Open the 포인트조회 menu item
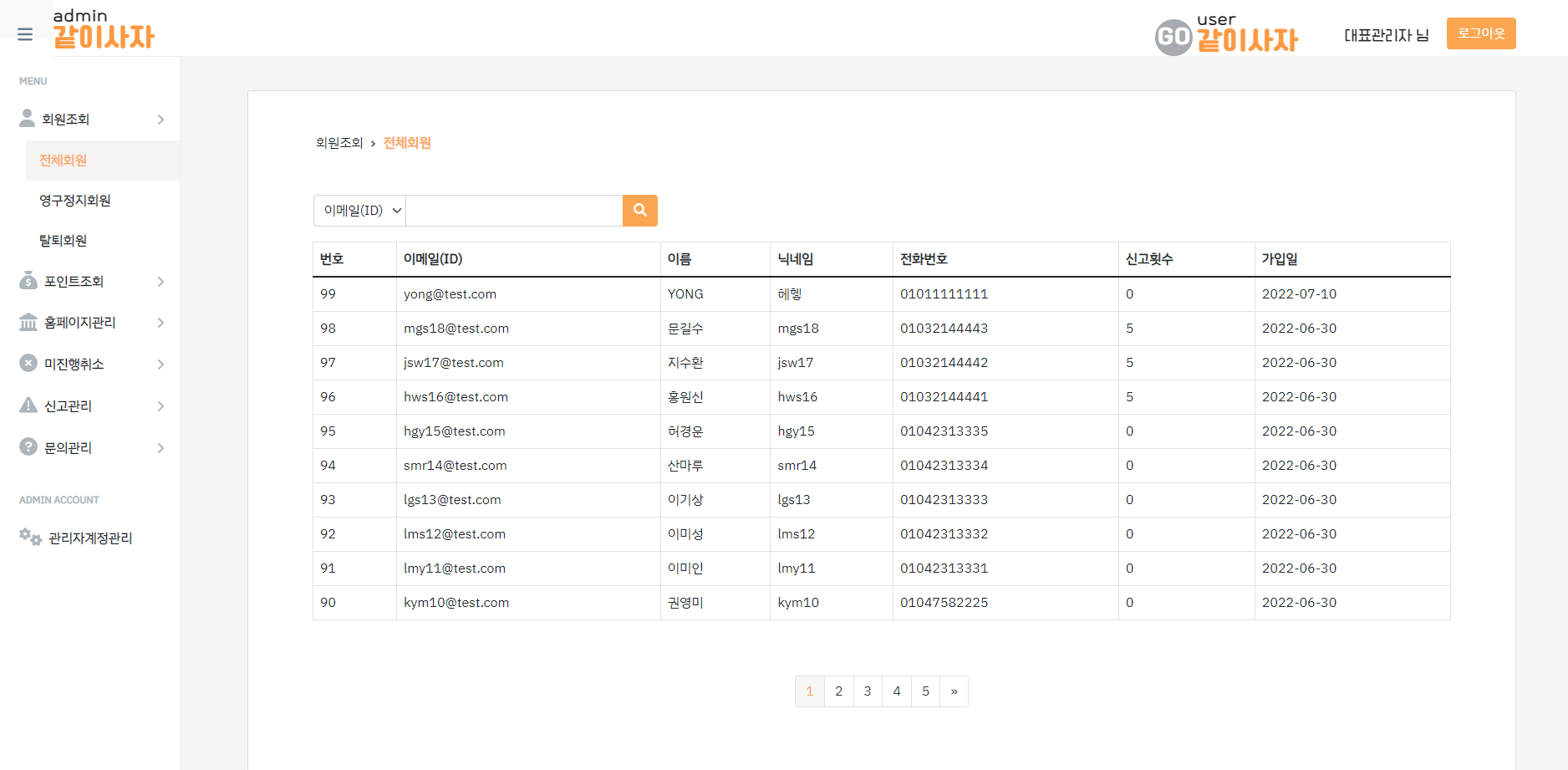This screenshot has width=1568, height=770. pyautogui.click(x=74, y=282)
